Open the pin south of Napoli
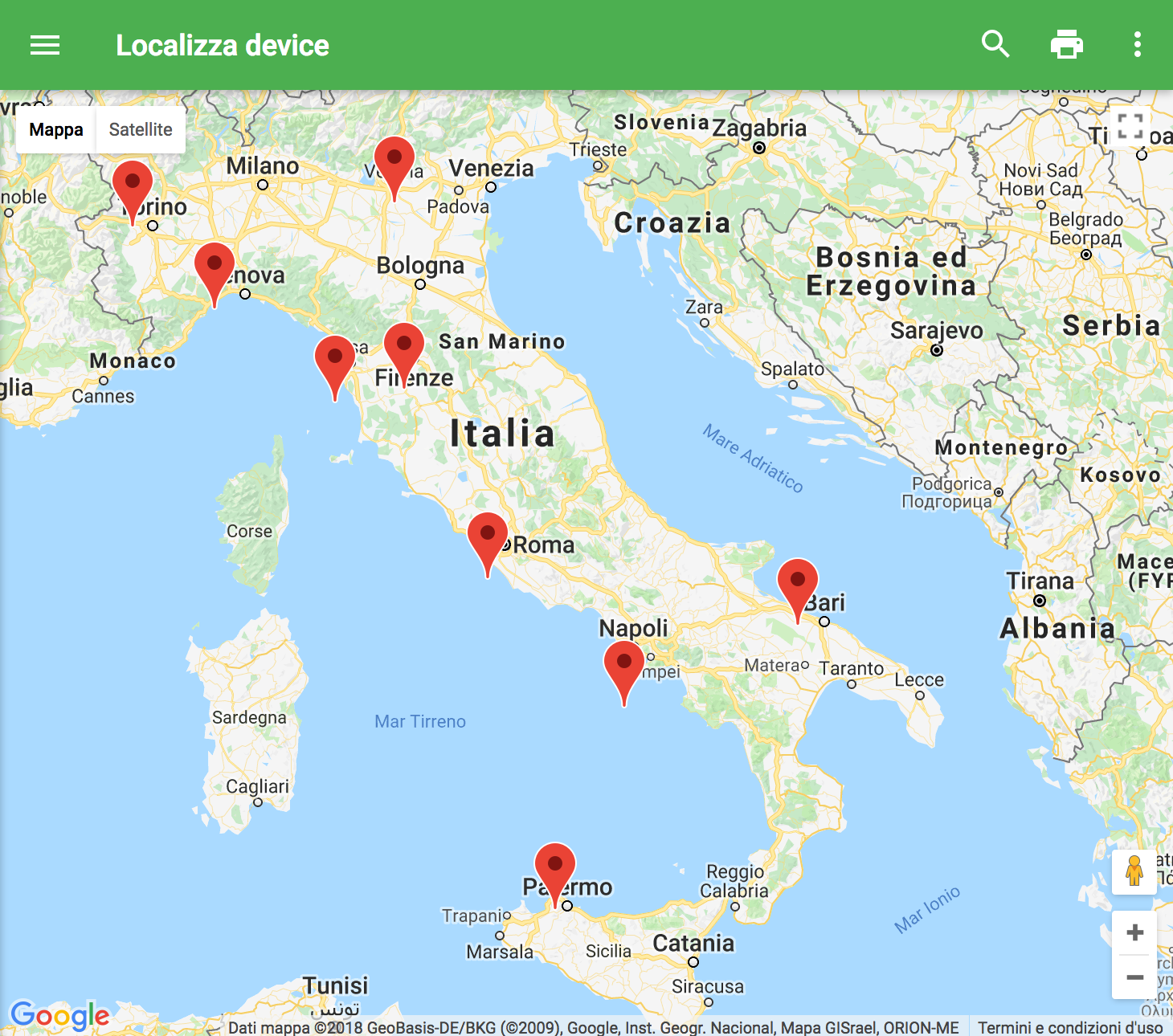Image resolution: width=1173 pixels, height=1036 pixels. [624, 665]
